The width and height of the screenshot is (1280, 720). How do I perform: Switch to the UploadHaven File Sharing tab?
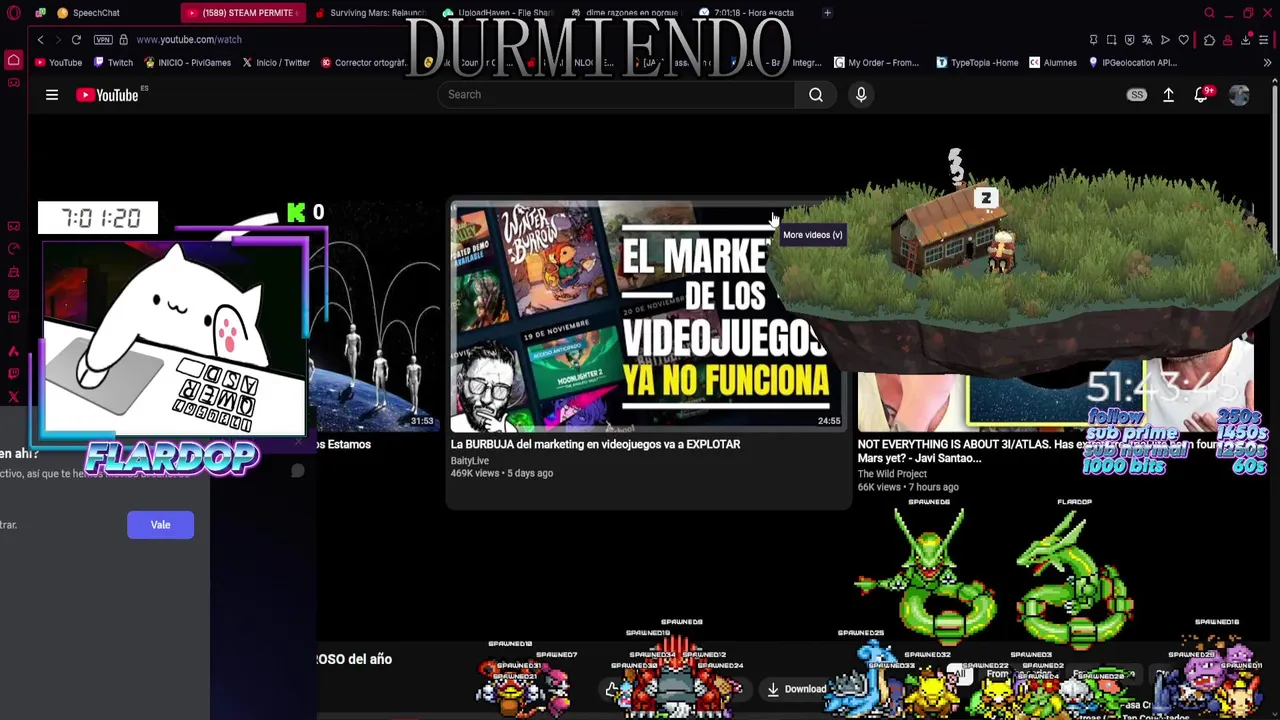point(498,13)
